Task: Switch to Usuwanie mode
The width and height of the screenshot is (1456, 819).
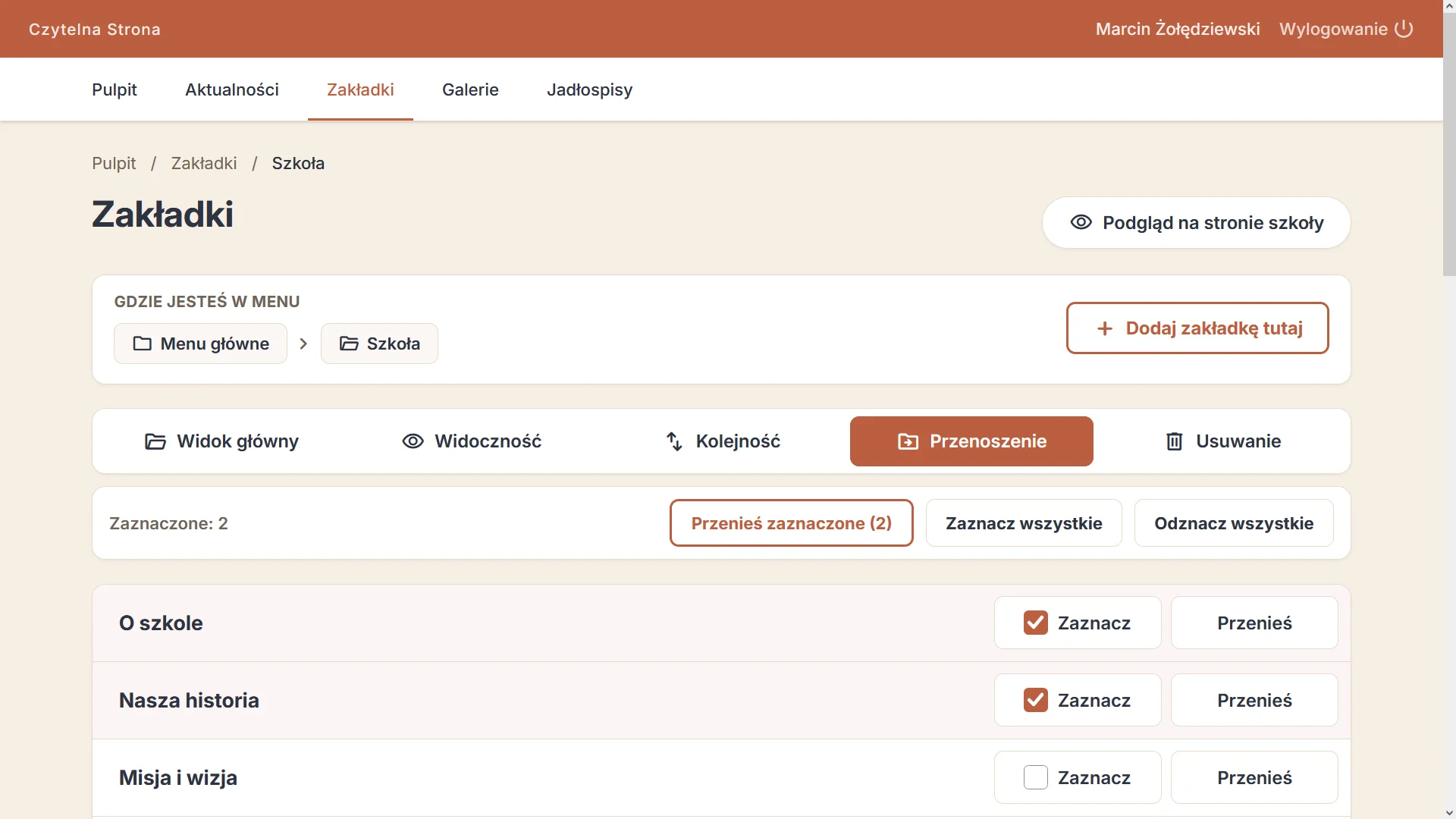Action: [x=1222, y=441]
